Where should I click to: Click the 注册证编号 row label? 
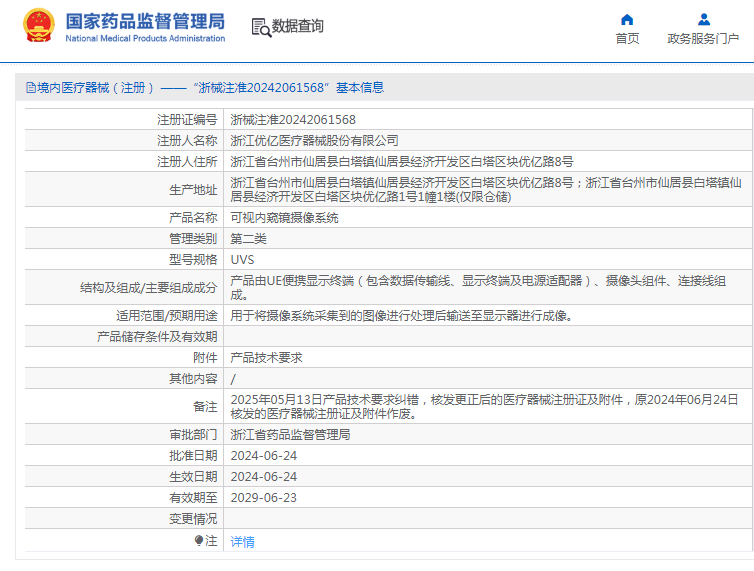pos(187,119)
